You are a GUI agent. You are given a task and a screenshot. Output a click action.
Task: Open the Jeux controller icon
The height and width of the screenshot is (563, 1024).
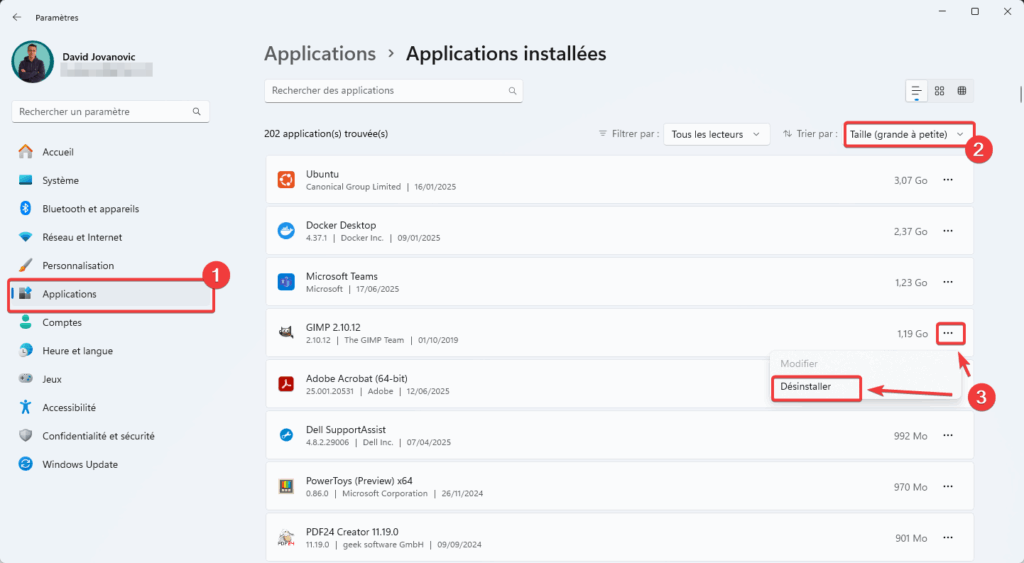pyautogui.click(x=25, y=378)
